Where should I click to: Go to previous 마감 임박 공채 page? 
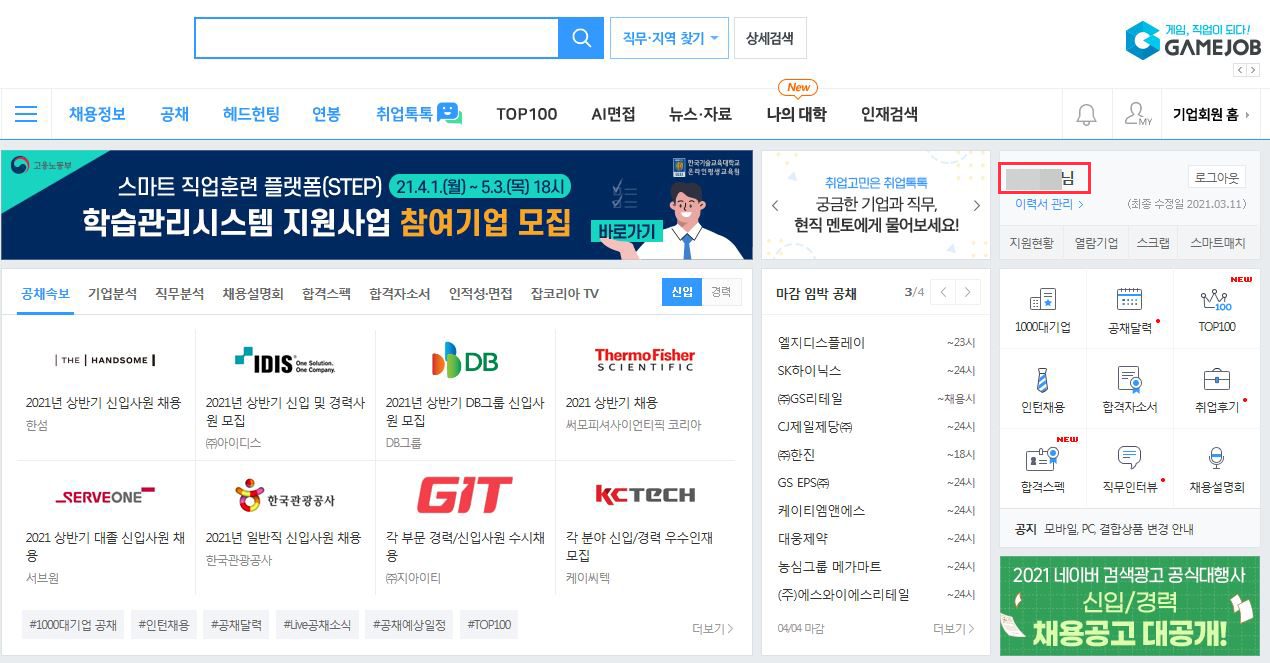point(943,293)
